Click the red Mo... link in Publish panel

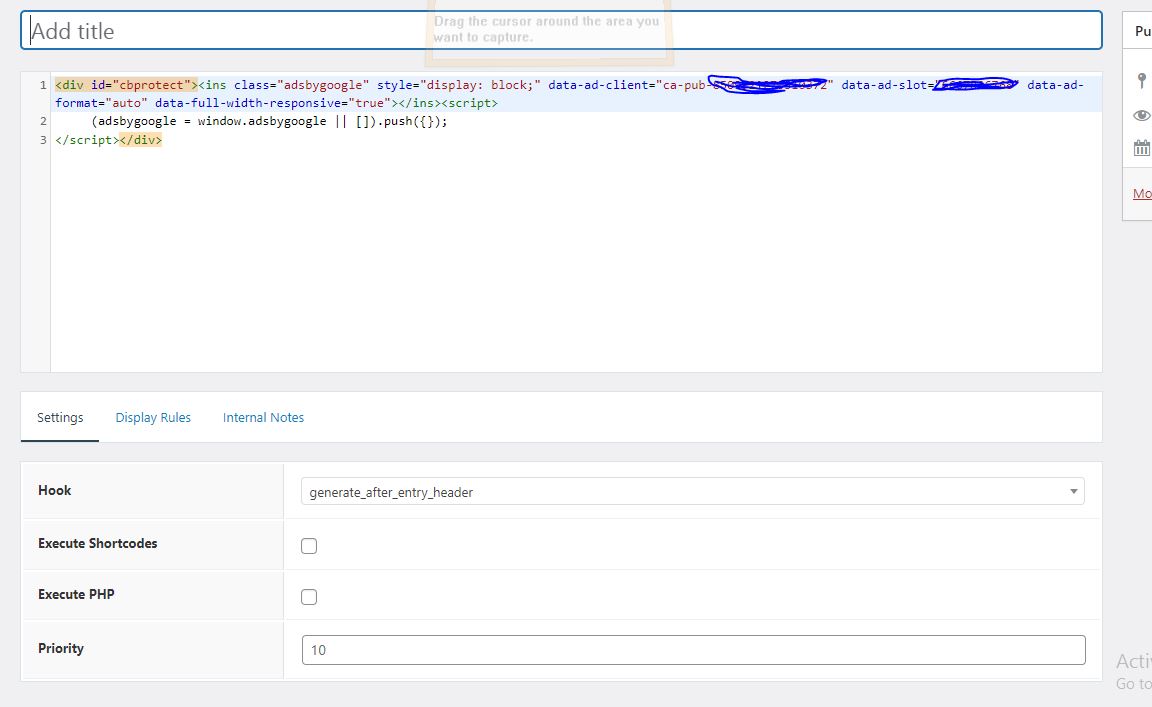pyautogui.click(x=1142, y=194)
